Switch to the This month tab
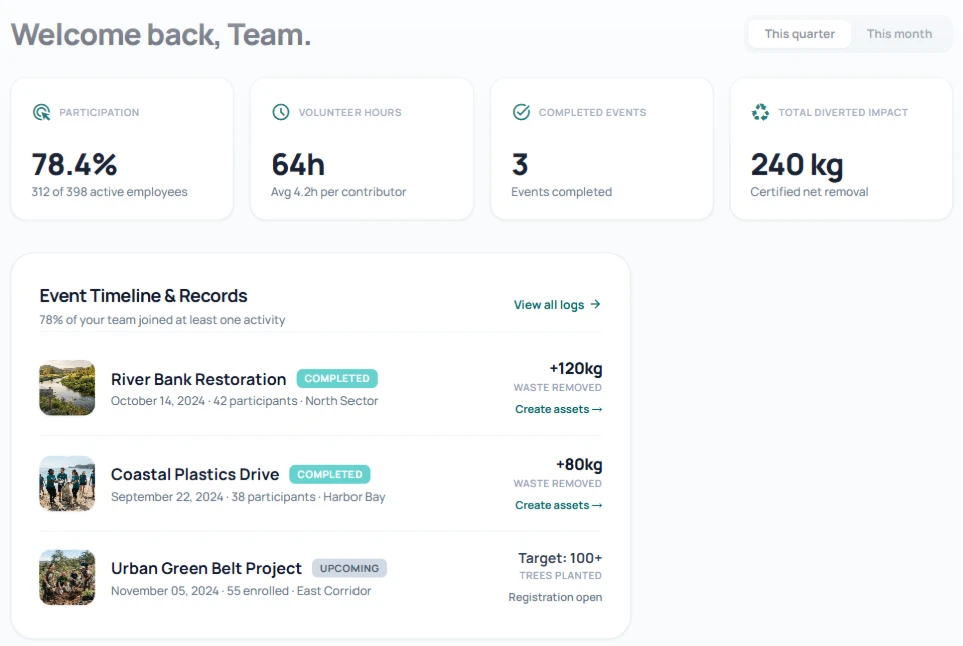 tap(899, 34)
